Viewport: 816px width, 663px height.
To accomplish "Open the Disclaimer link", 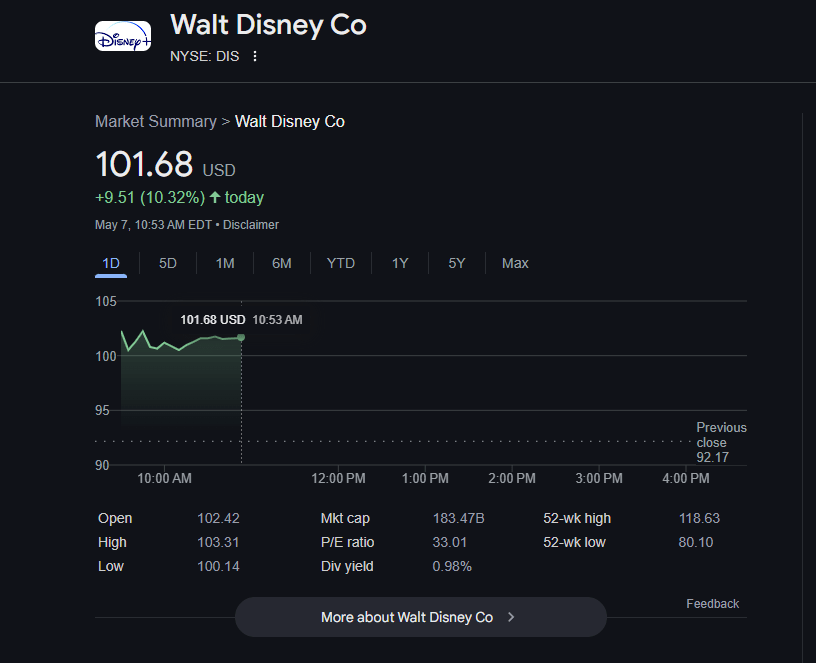I will 251,225.
